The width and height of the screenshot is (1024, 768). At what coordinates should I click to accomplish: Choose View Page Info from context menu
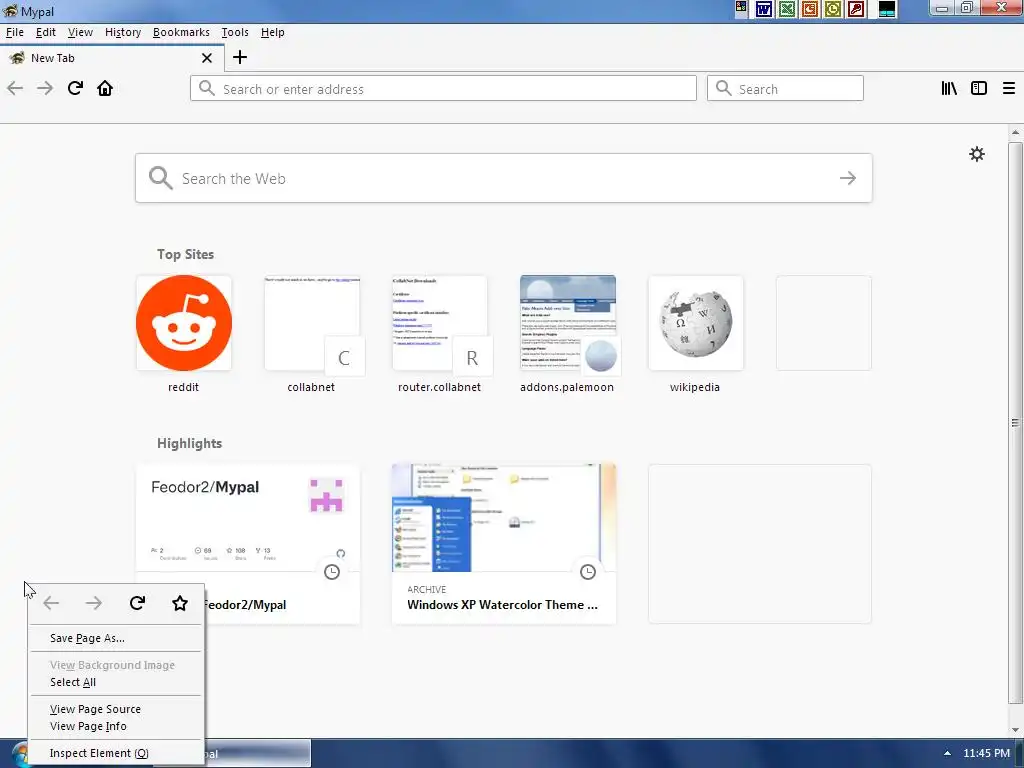tap(116, 726)
